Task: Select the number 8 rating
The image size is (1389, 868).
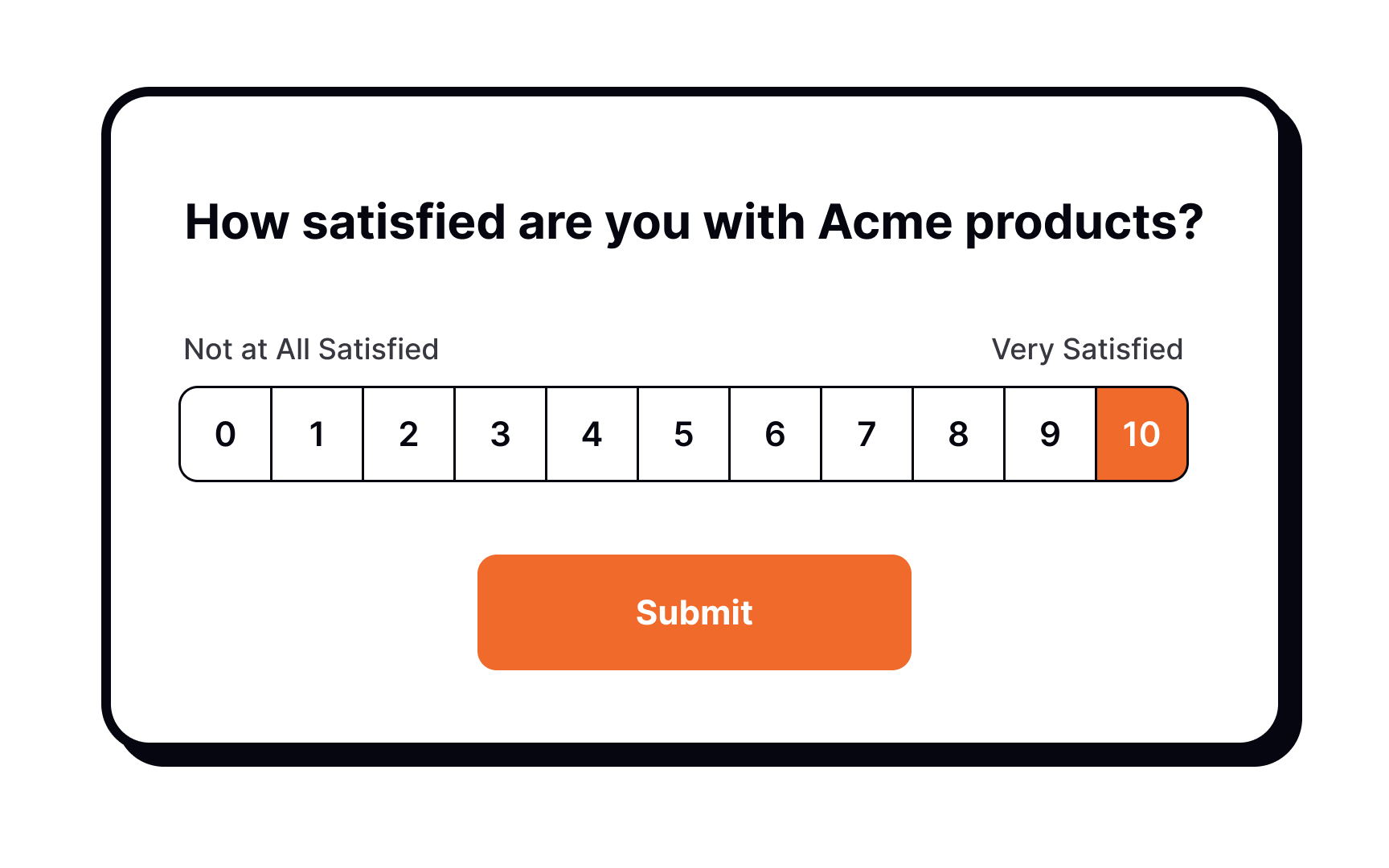Action: point(957,433)
